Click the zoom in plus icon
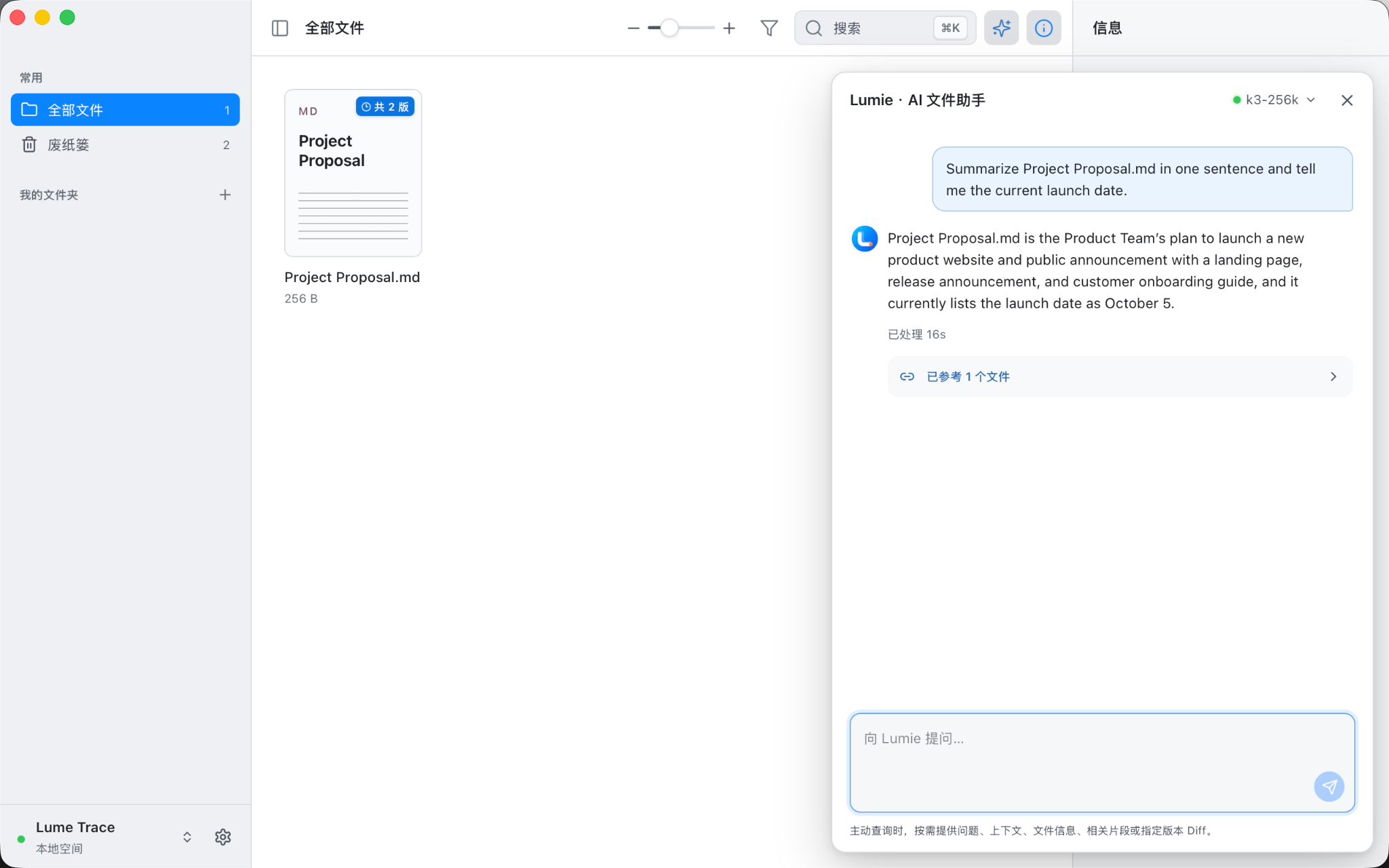 pyautogui.click(x=729, y=28)
